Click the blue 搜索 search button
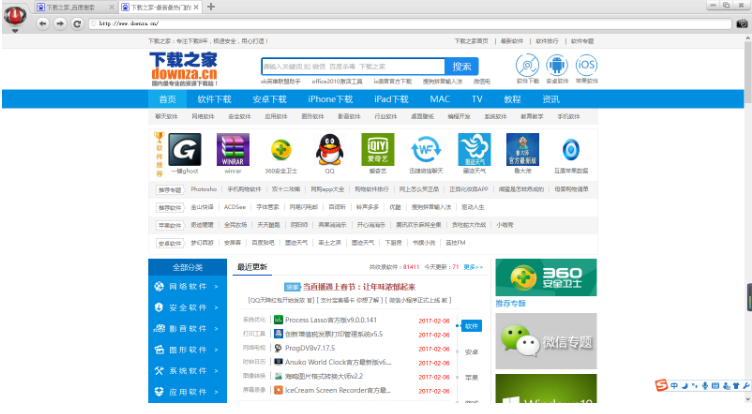 pos(461,66)
